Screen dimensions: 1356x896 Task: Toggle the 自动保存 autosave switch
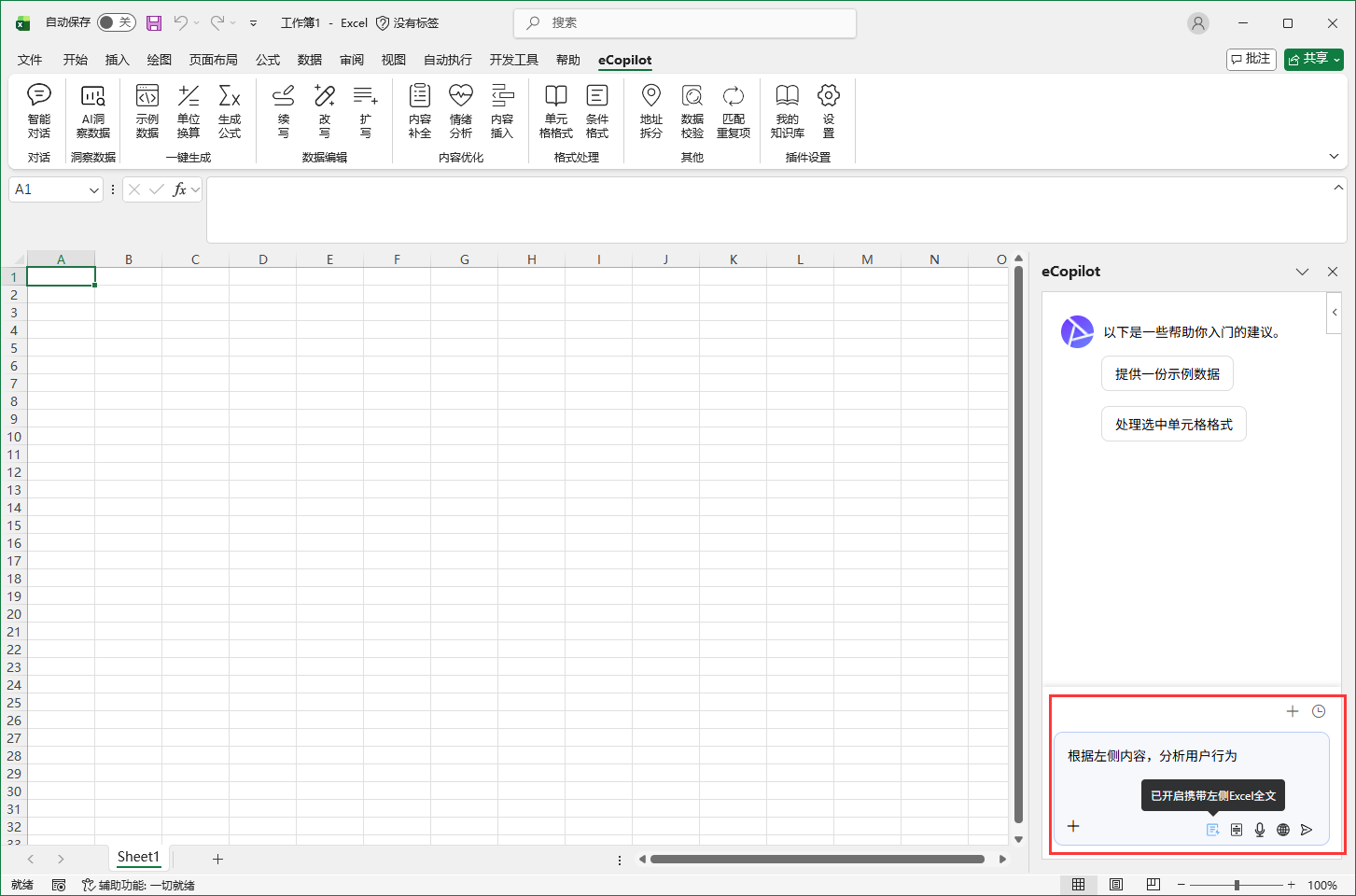tap(116, 22)
